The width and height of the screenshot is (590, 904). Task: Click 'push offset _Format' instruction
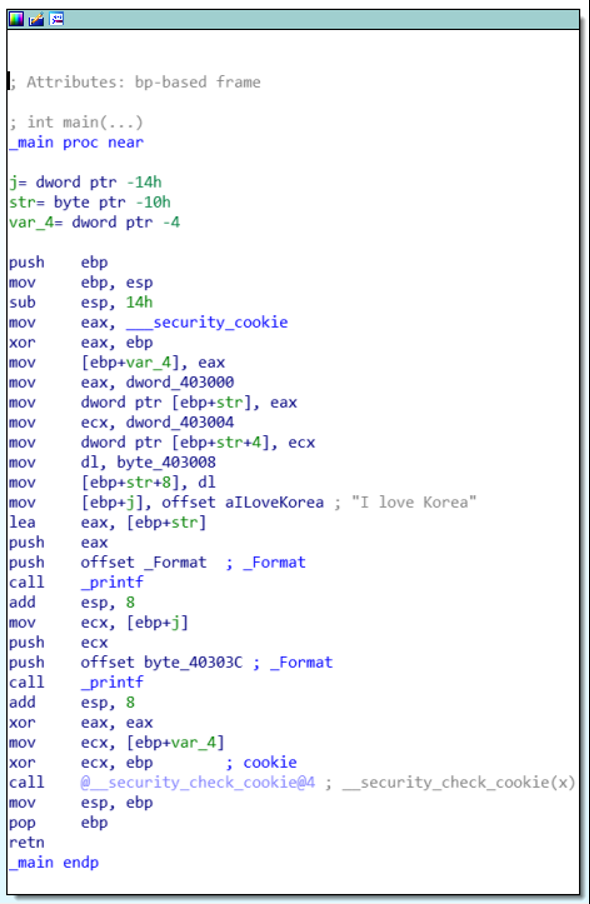[x=108, y=563]
